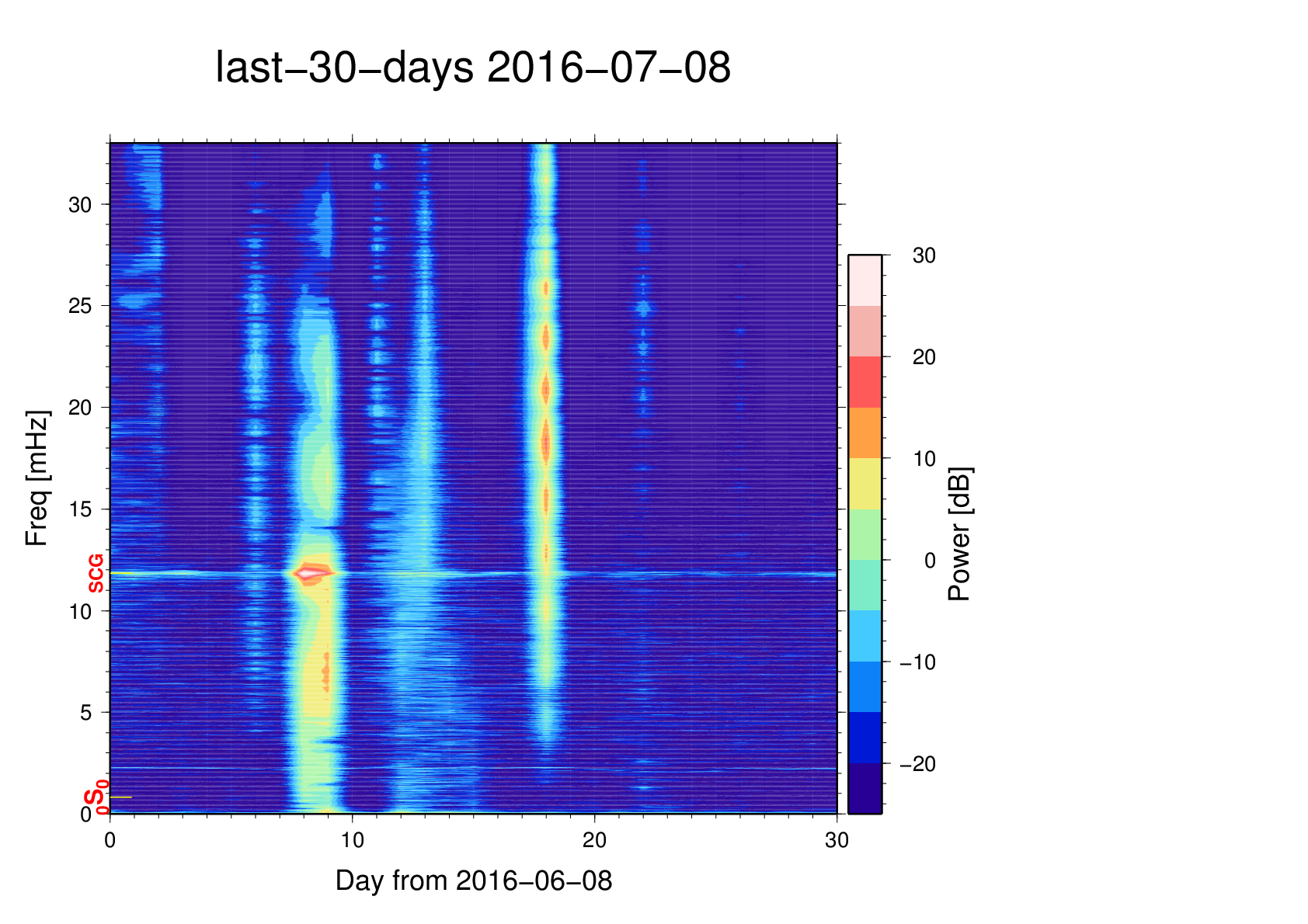Click the y-axis tick label '25'

tap(80, 306)
